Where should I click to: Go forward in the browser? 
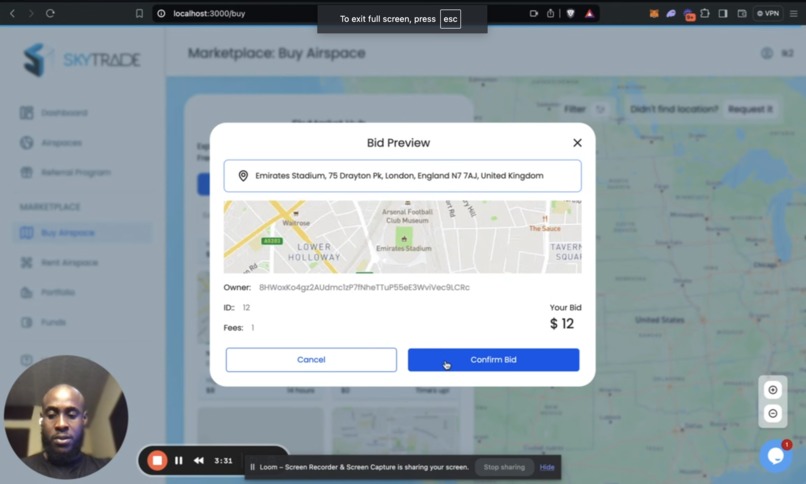(x=31, y=13)
